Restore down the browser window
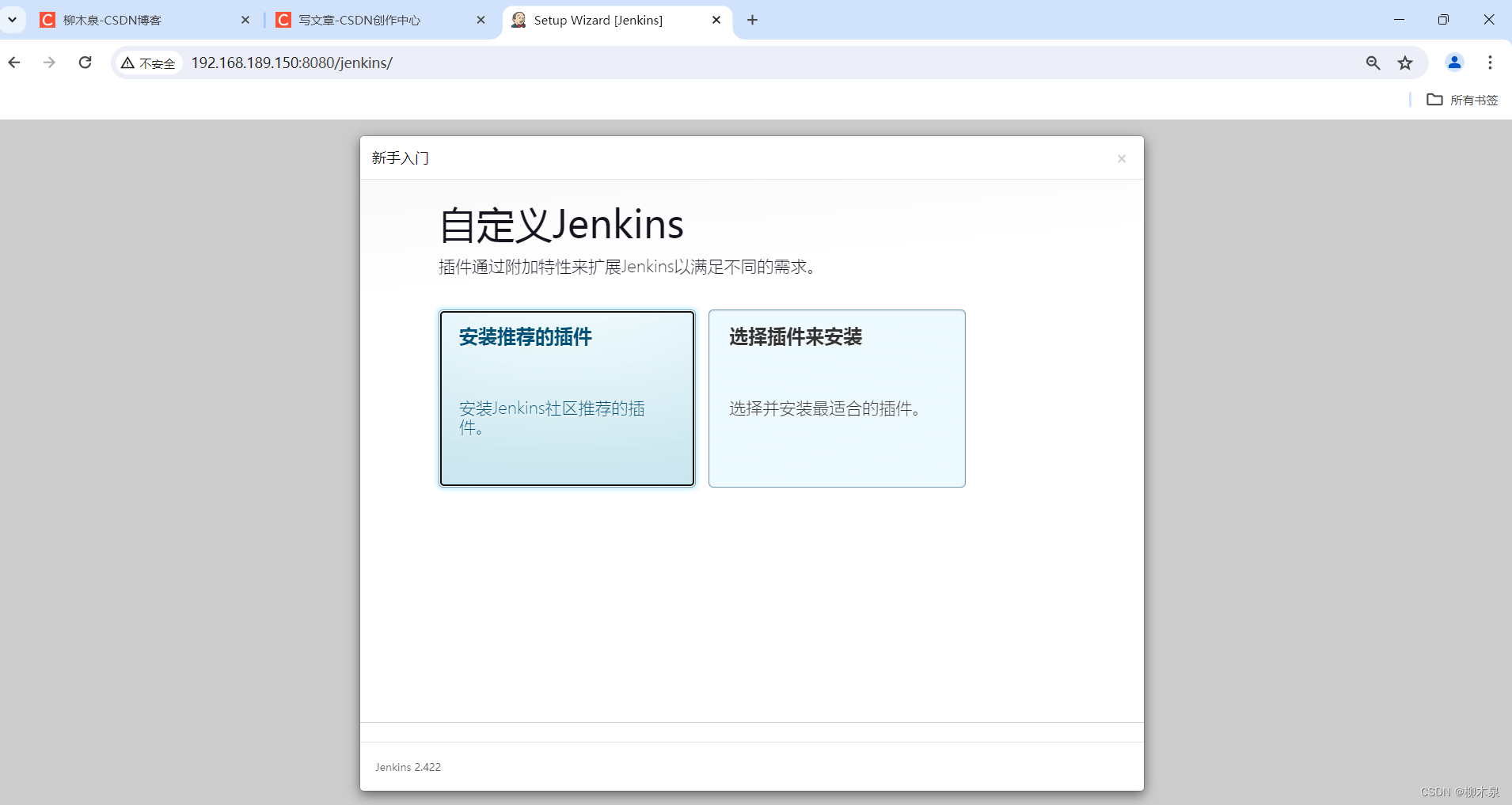Image resolution: width=1512 pixels, height=805 pixels. 1443,20
